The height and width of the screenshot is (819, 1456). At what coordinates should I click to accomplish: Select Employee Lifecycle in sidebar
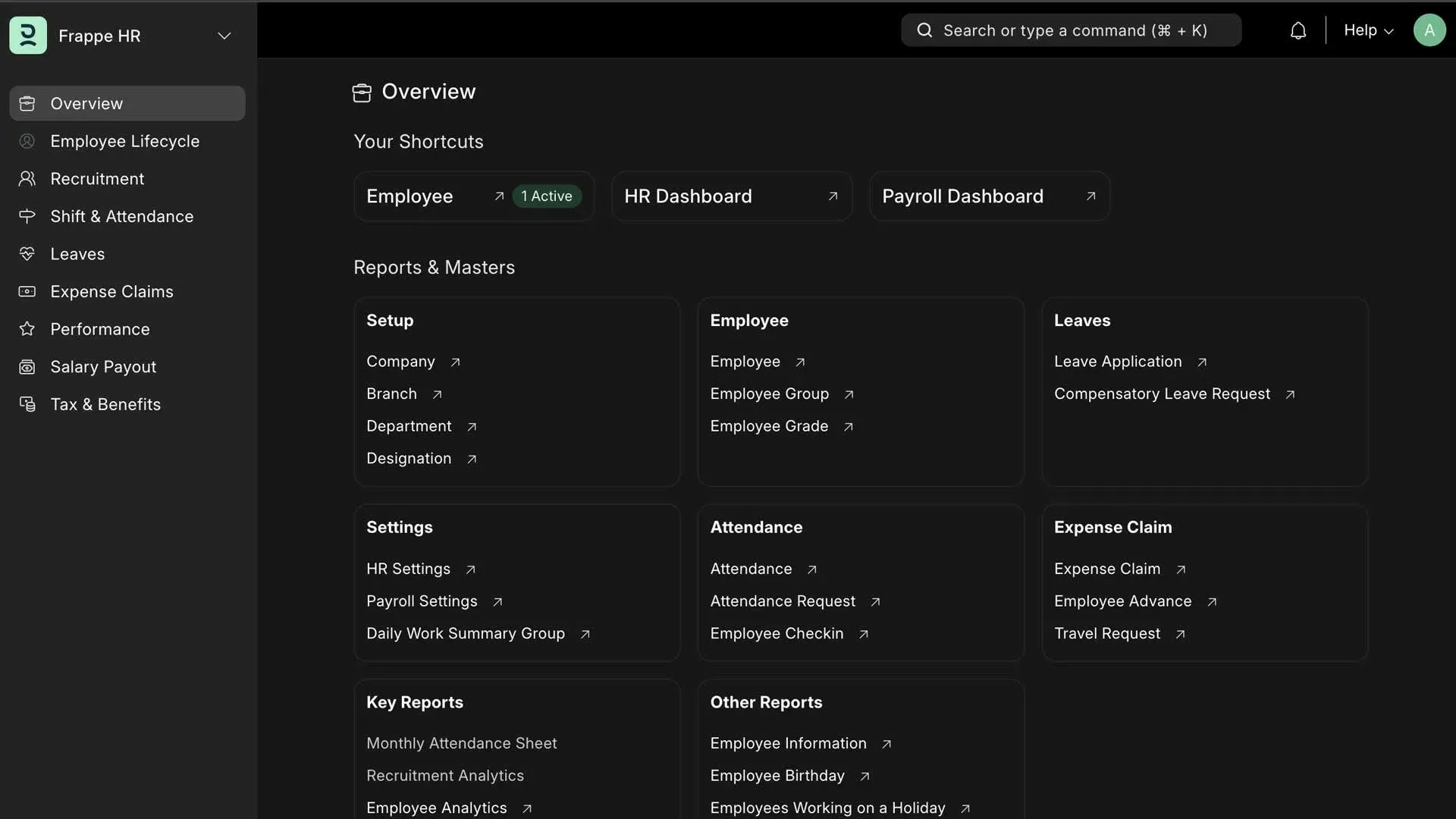(x=124, y=141)
